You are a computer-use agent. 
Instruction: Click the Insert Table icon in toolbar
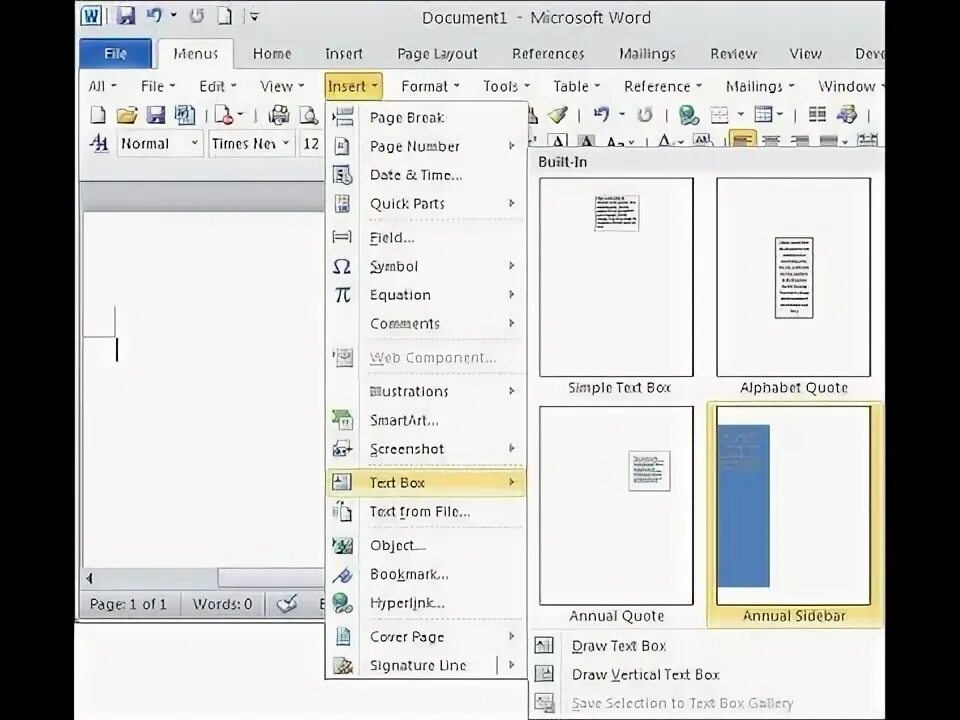763,114
